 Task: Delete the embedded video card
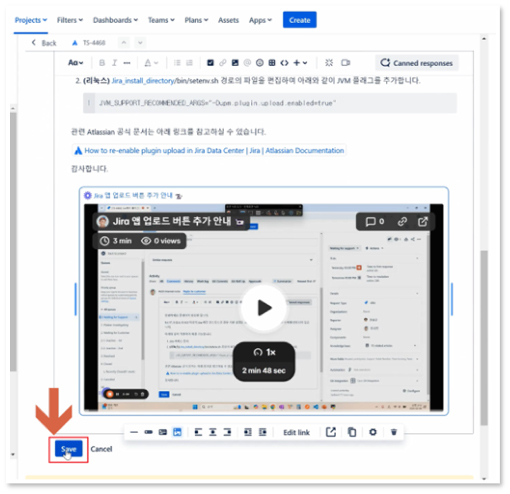[394, 432]
